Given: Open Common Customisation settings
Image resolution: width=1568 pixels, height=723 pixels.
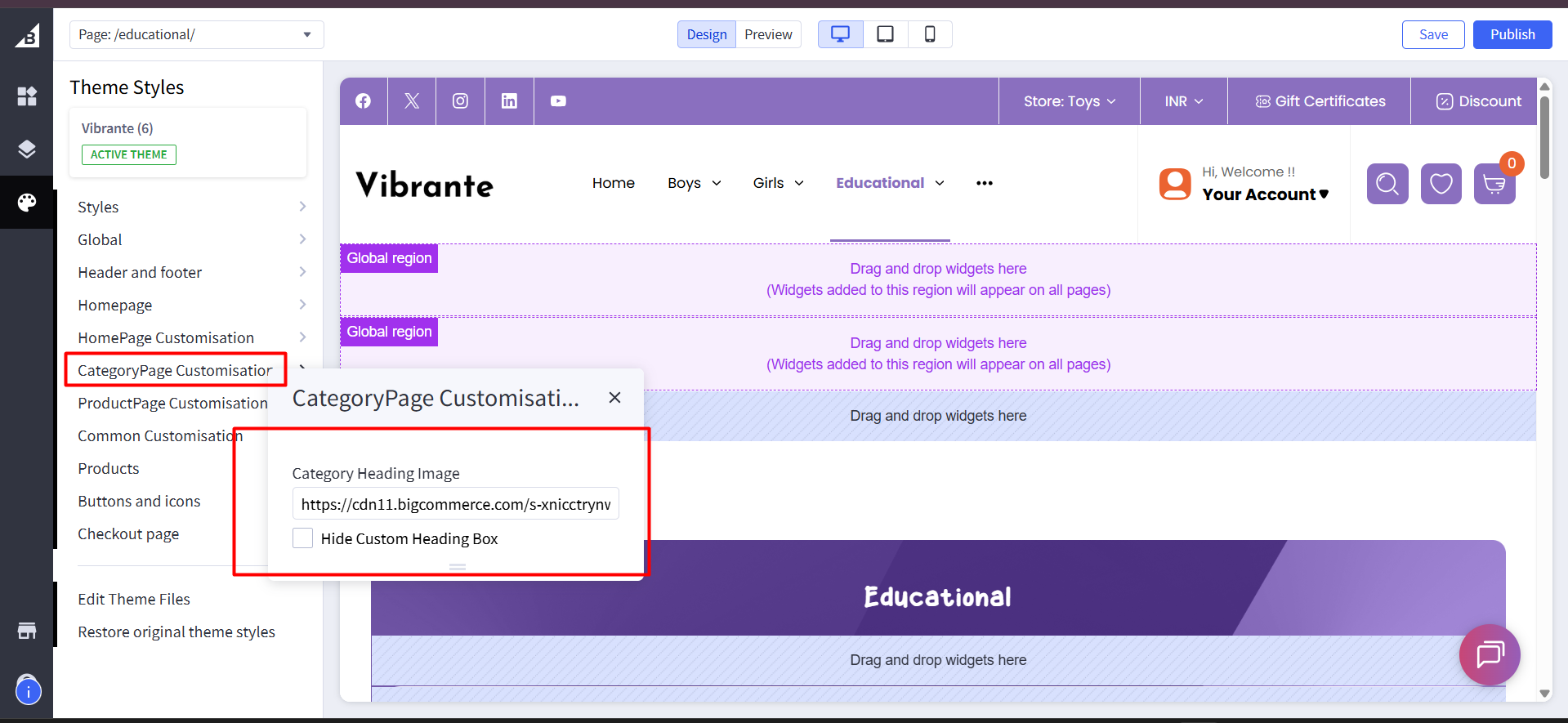Looking at the screenshot, I should pyautogui.click(x=160, y=435).
